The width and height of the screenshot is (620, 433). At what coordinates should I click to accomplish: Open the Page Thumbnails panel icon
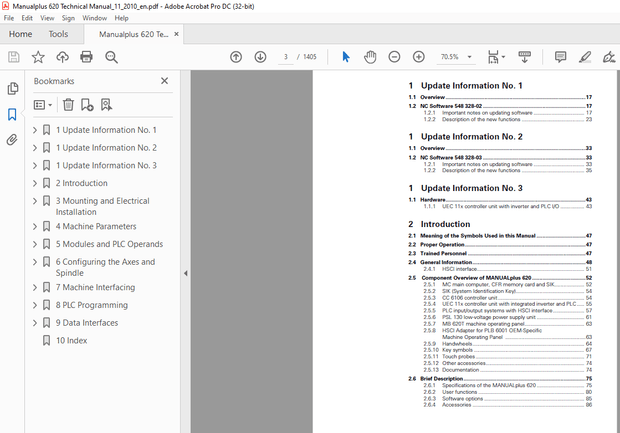(12, 88)
